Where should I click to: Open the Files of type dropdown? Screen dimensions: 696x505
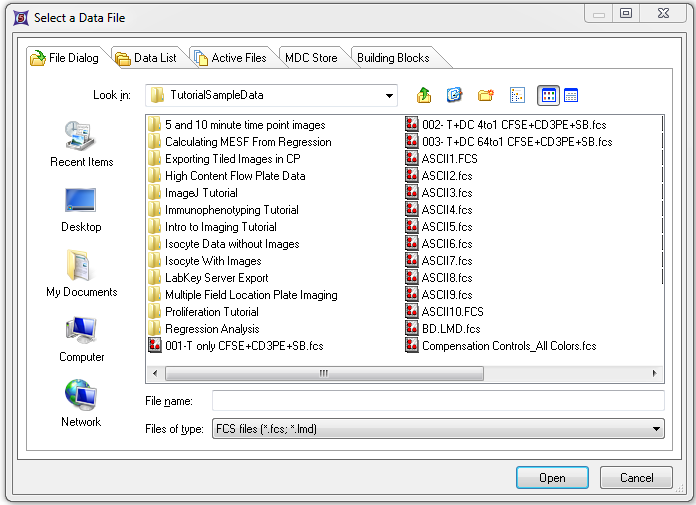pos(656,429)
